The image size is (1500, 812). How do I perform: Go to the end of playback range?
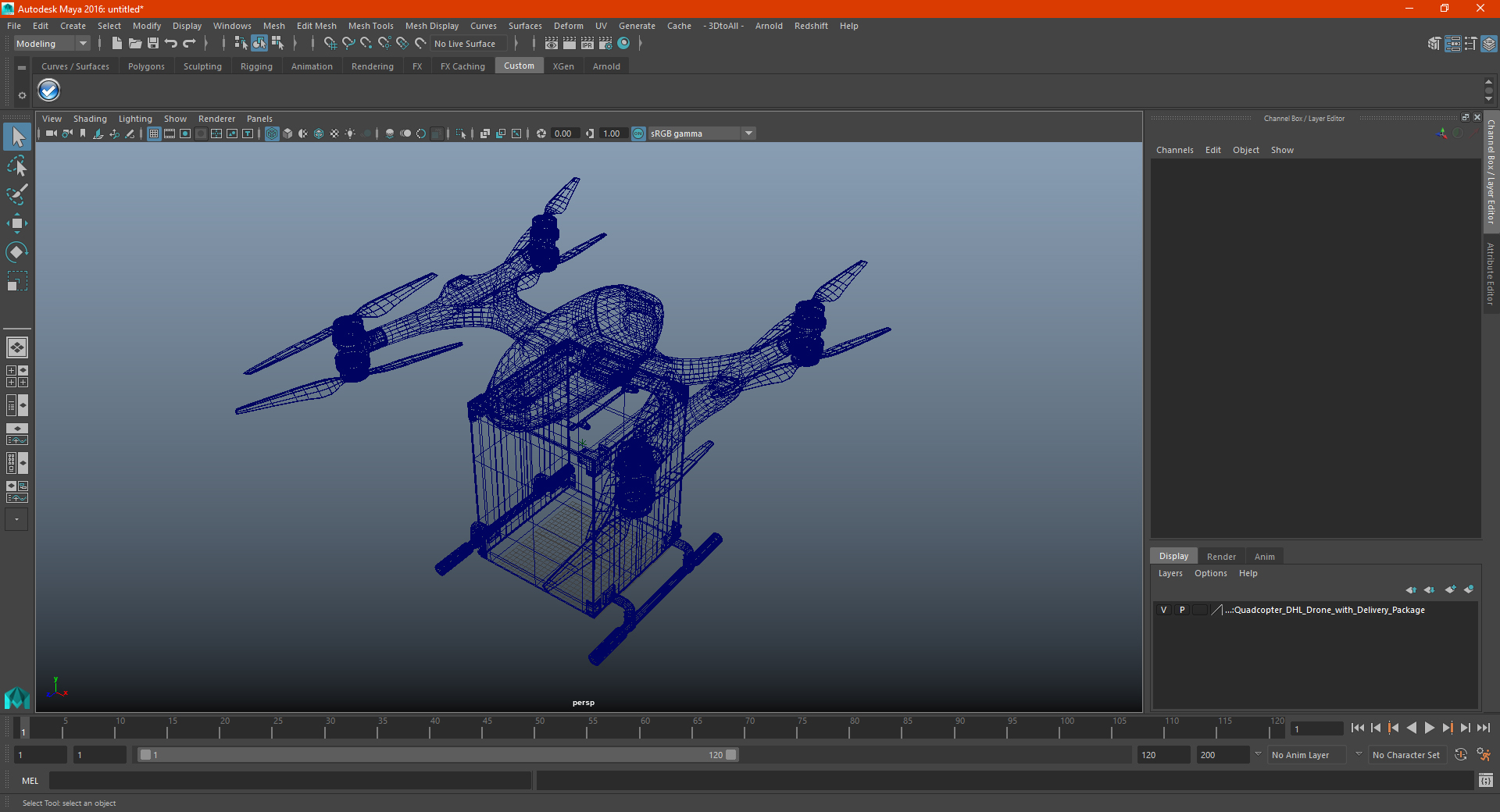(x=1483, y=728)
